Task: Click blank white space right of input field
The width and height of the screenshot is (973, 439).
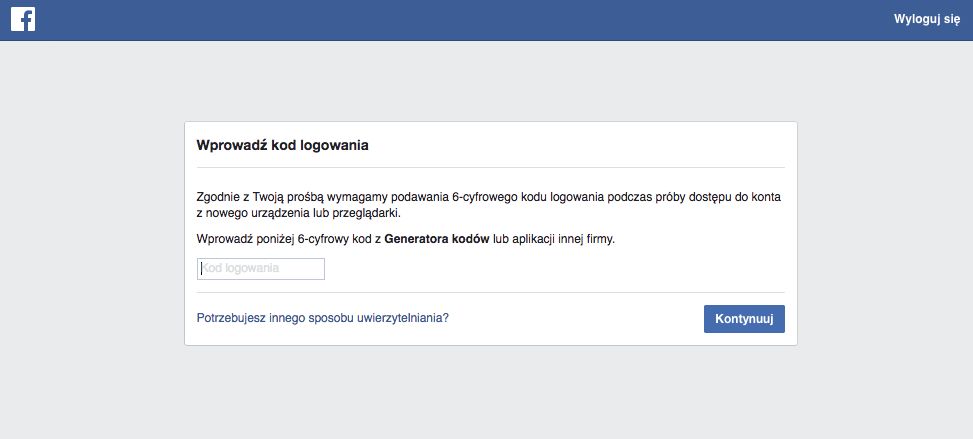Action: tap(550, 269)
